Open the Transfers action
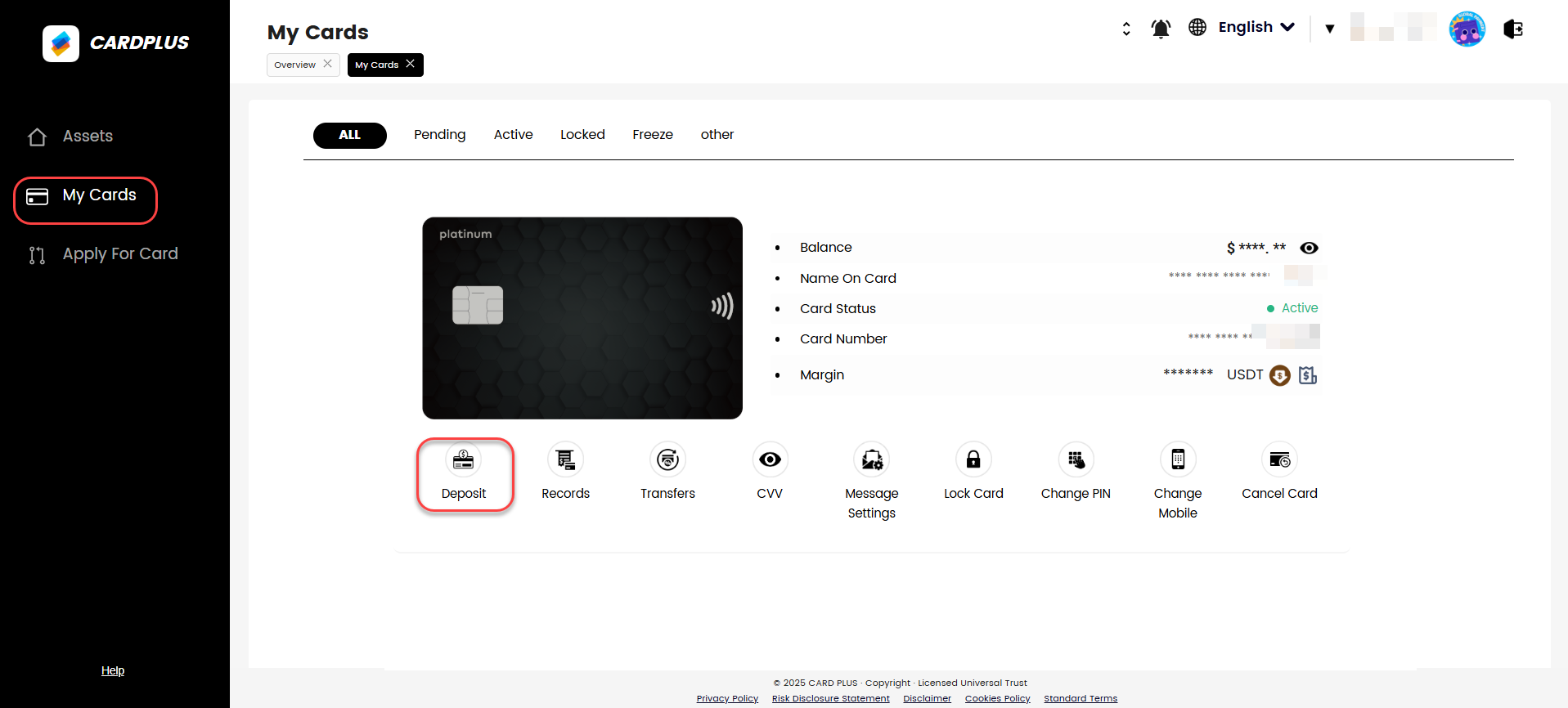 pyautogui.click(x=667, y=460)
